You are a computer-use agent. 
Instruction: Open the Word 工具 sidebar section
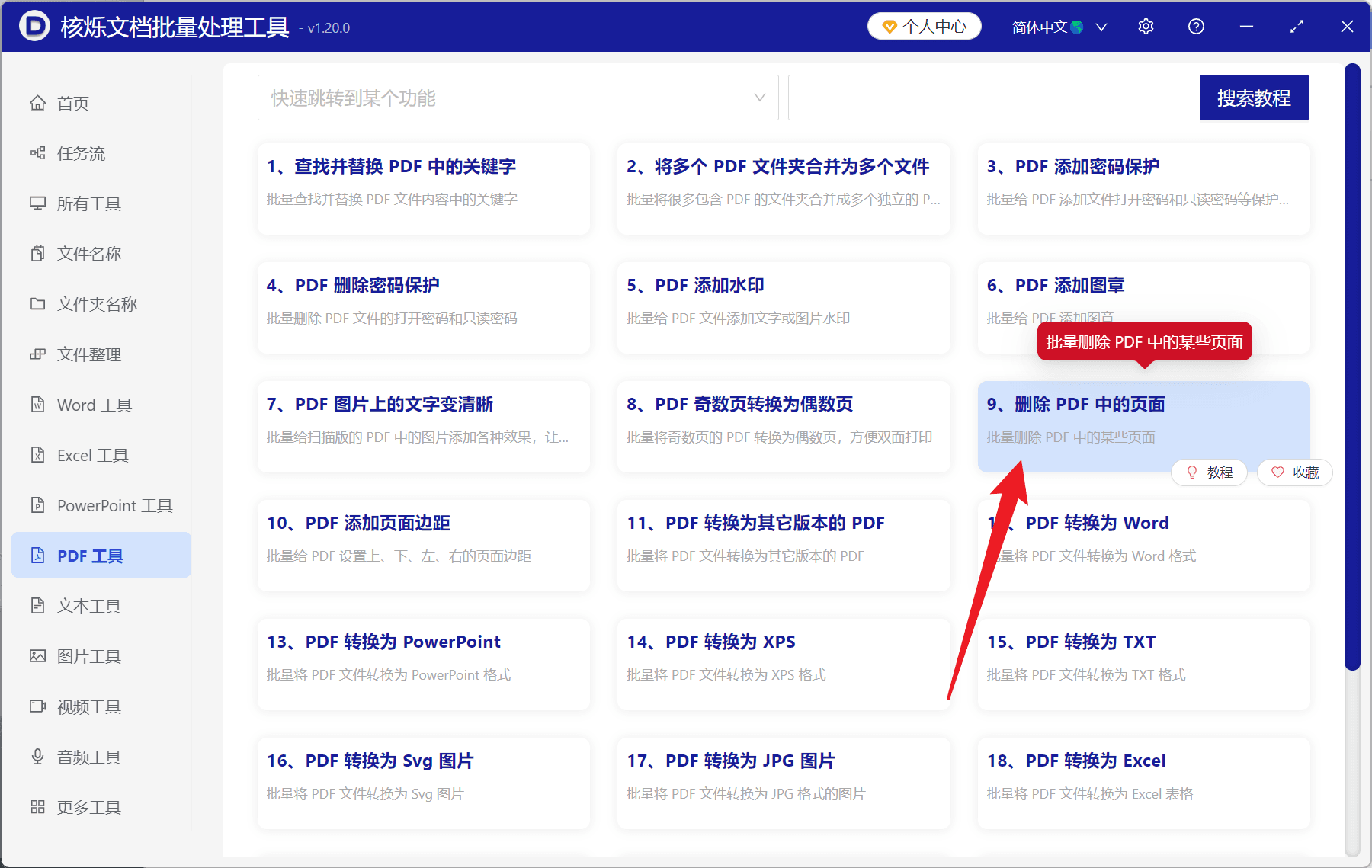[92, 405]
